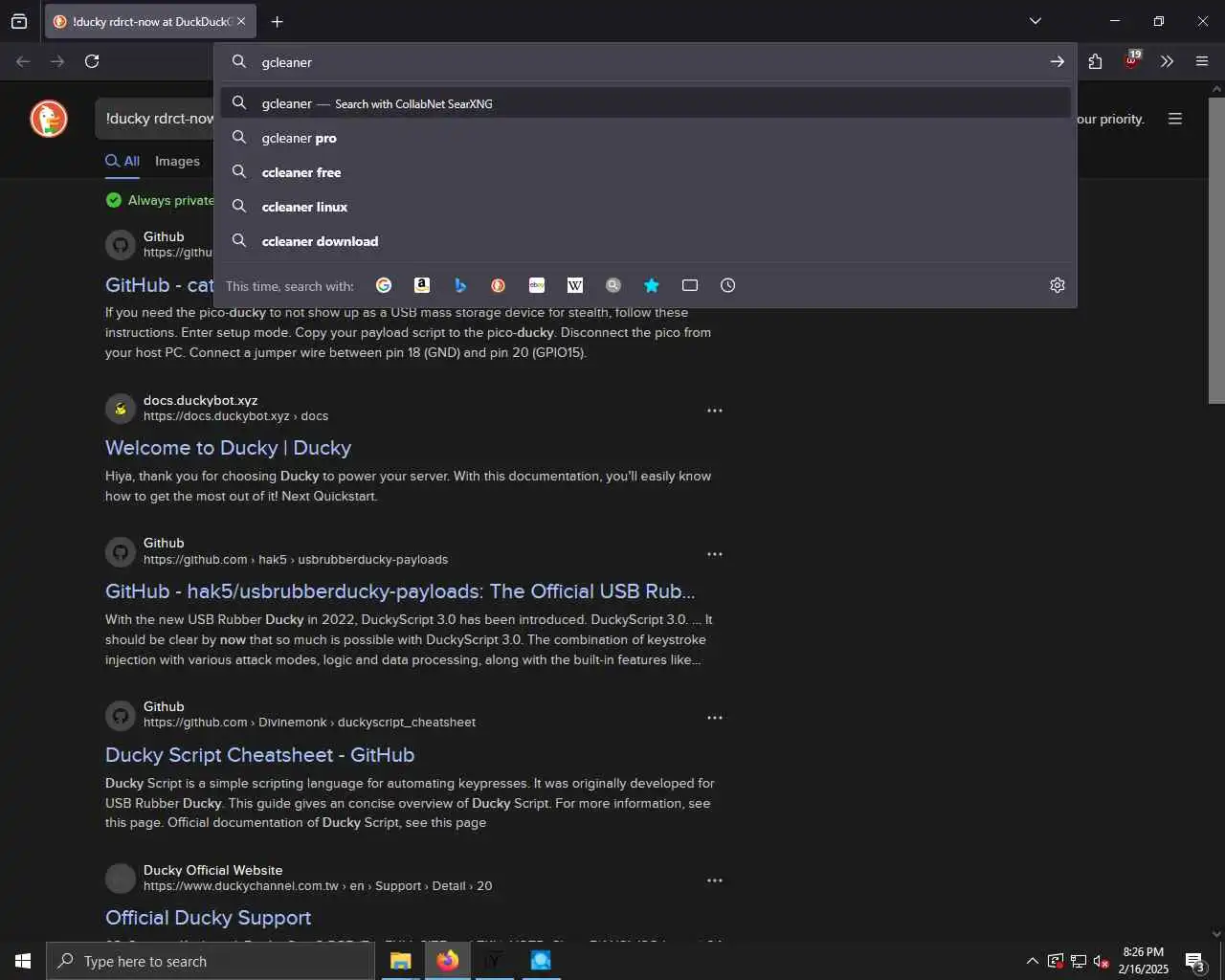Select the 'ccleaner linux' suggestion
1225x980 pixels.
[x=645, y=207]
